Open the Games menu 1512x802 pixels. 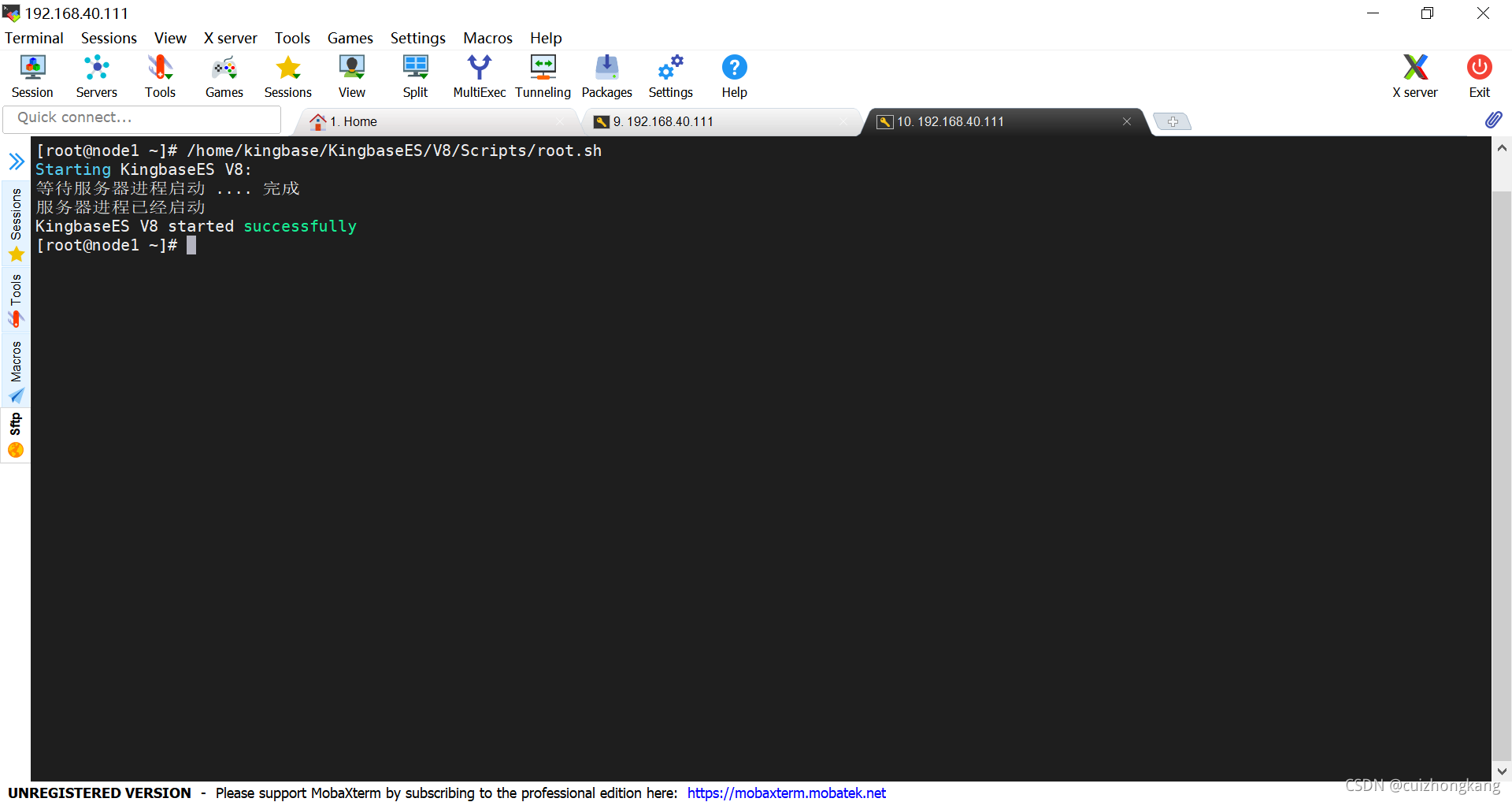pyautogui.click(x=350, y=38)
